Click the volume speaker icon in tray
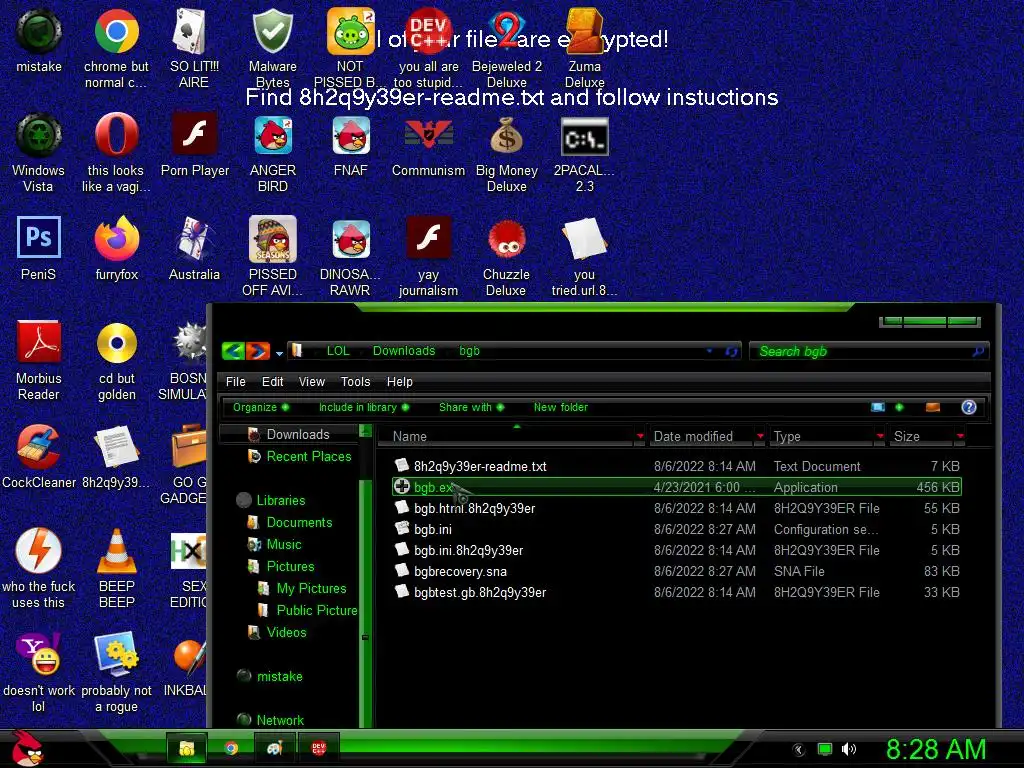Viewport: 1024px width, 768px height. tap(848, 749)
